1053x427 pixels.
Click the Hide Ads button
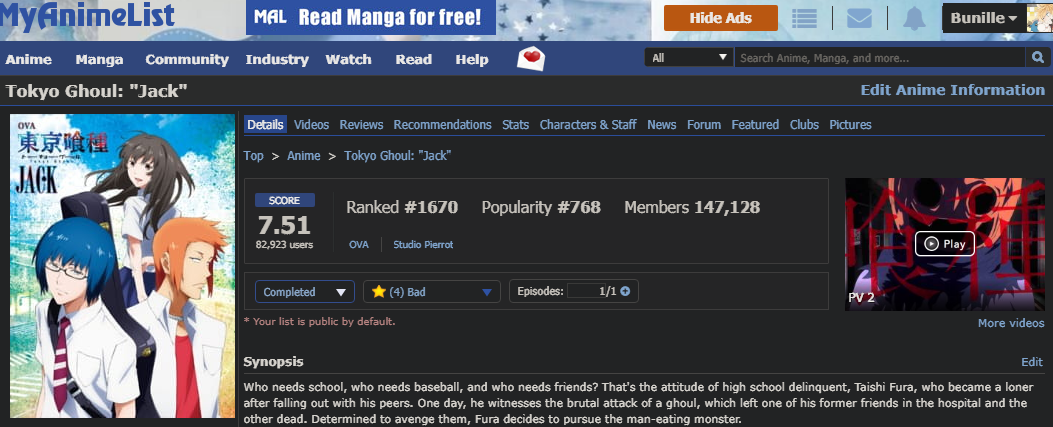(x=721, y=18)
